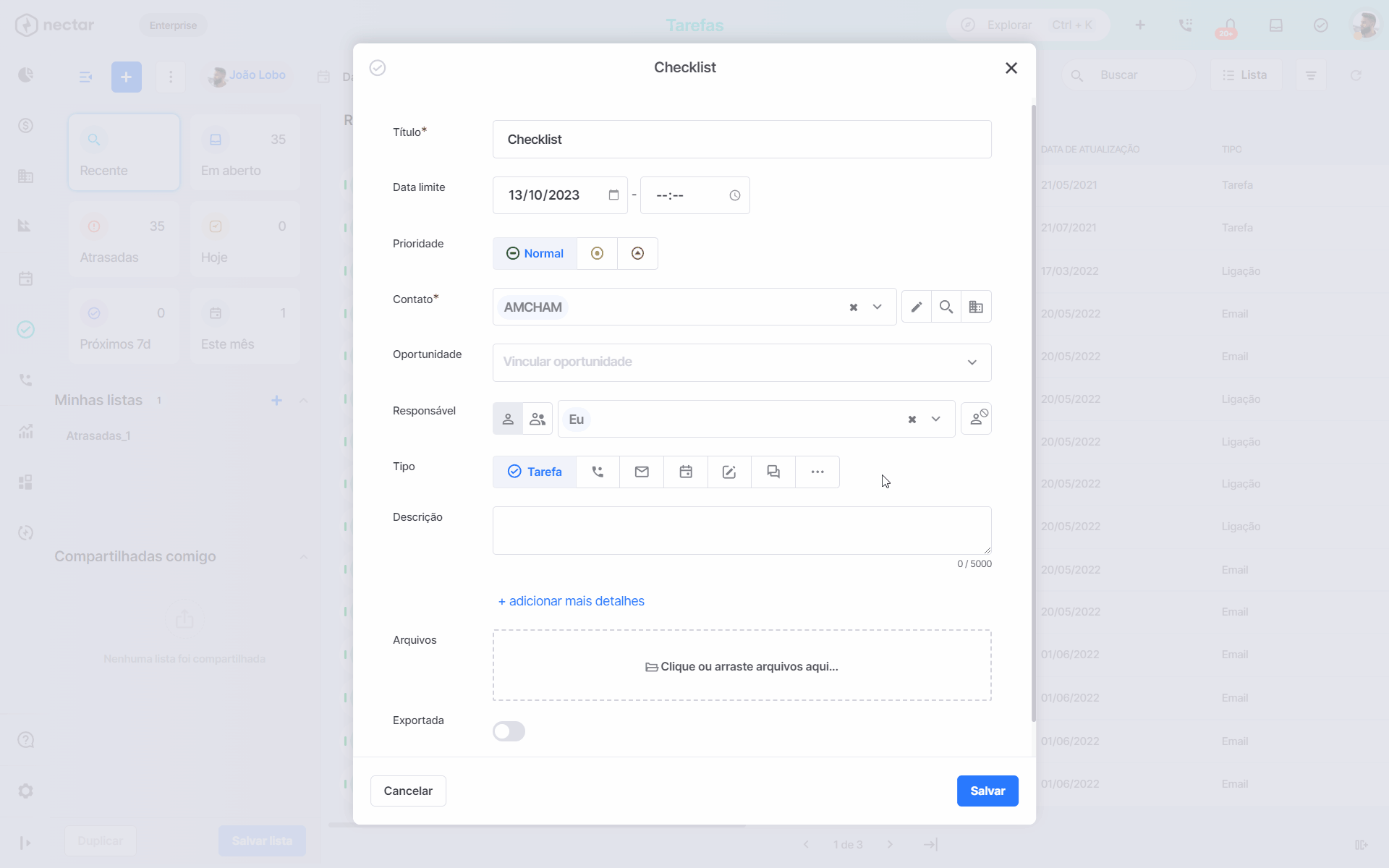1389x868 pixels.
Task: Clear the AMCHAM contact selection
Action: point(854,307)
